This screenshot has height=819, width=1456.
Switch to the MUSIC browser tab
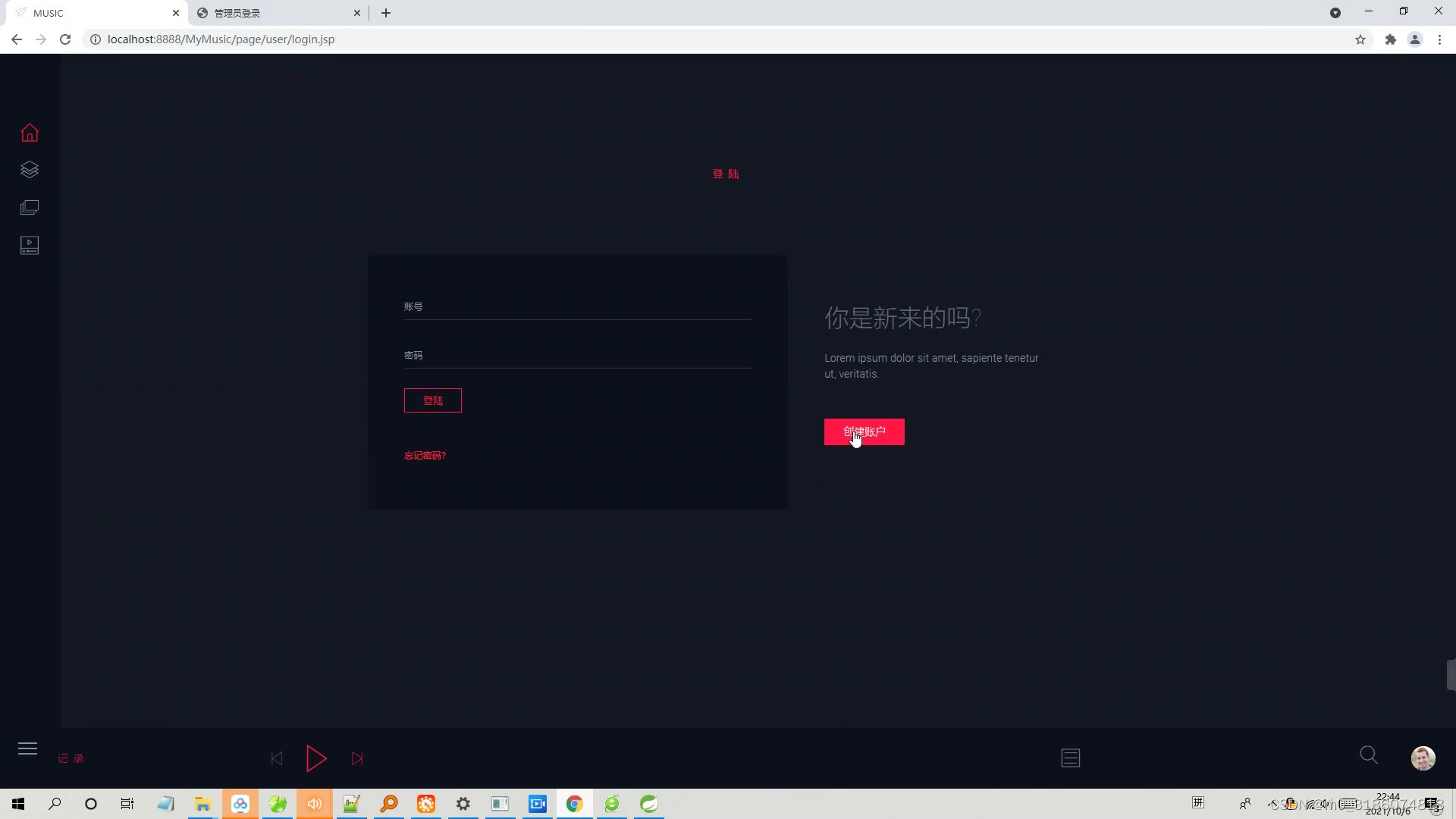coord(95,13)
